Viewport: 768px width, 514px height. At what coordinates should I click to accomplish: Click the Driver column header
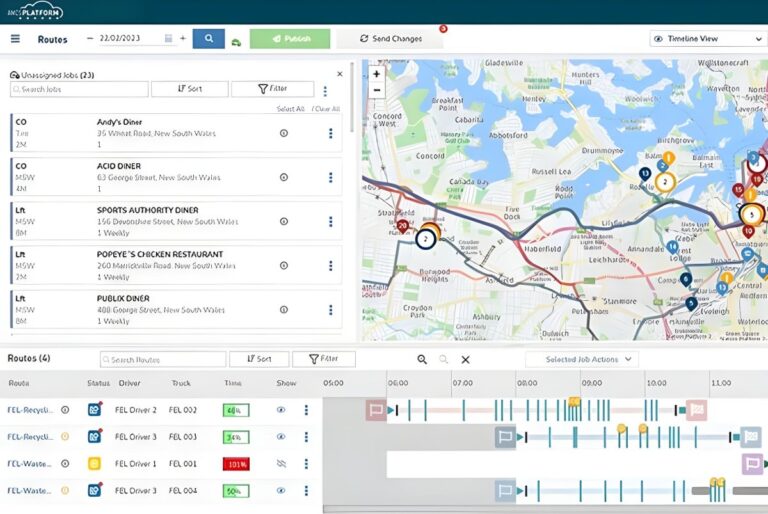click(129, 383)
